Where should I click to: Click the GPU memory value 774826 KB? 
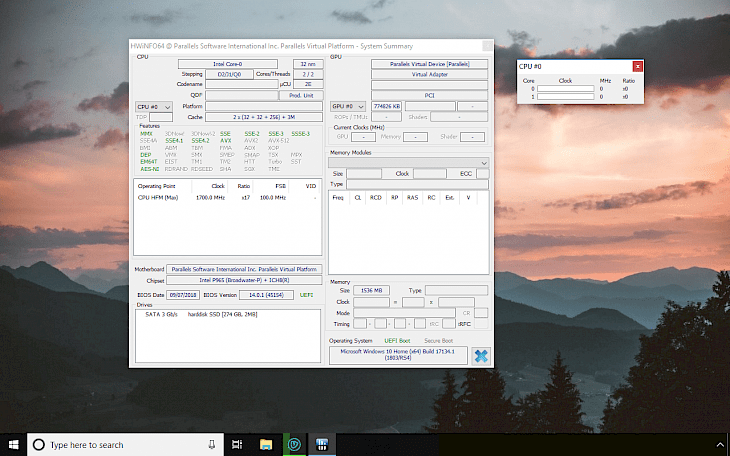click(x=386, y=106)
